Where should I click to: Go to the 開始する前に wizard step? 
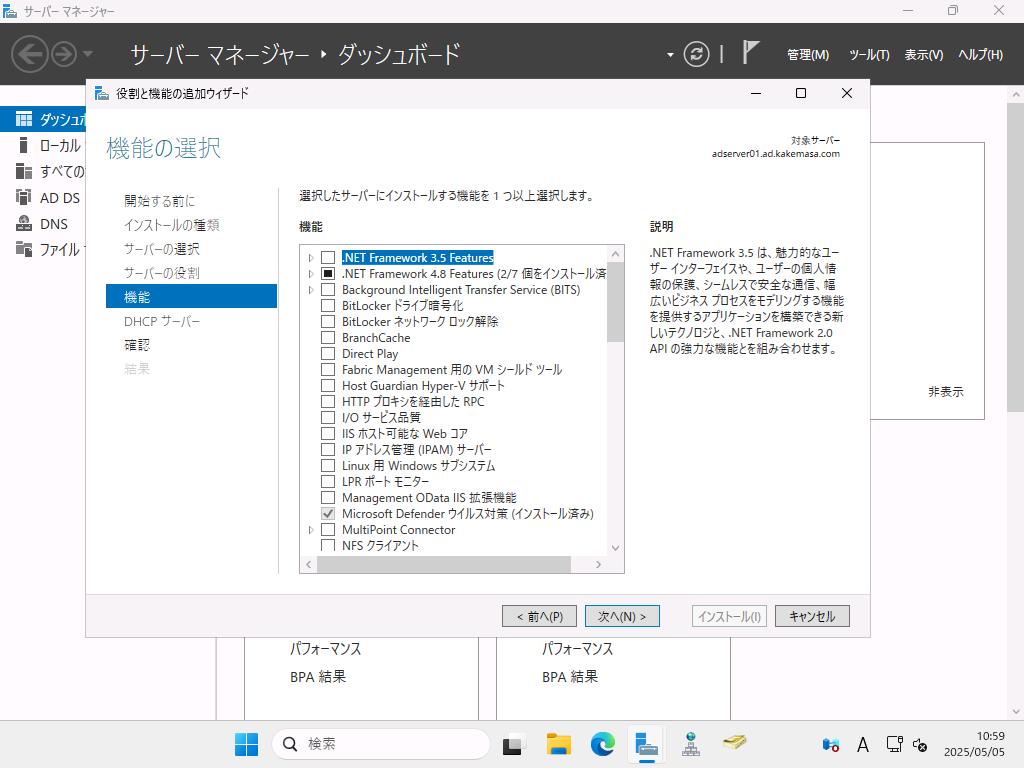[159, 201]
